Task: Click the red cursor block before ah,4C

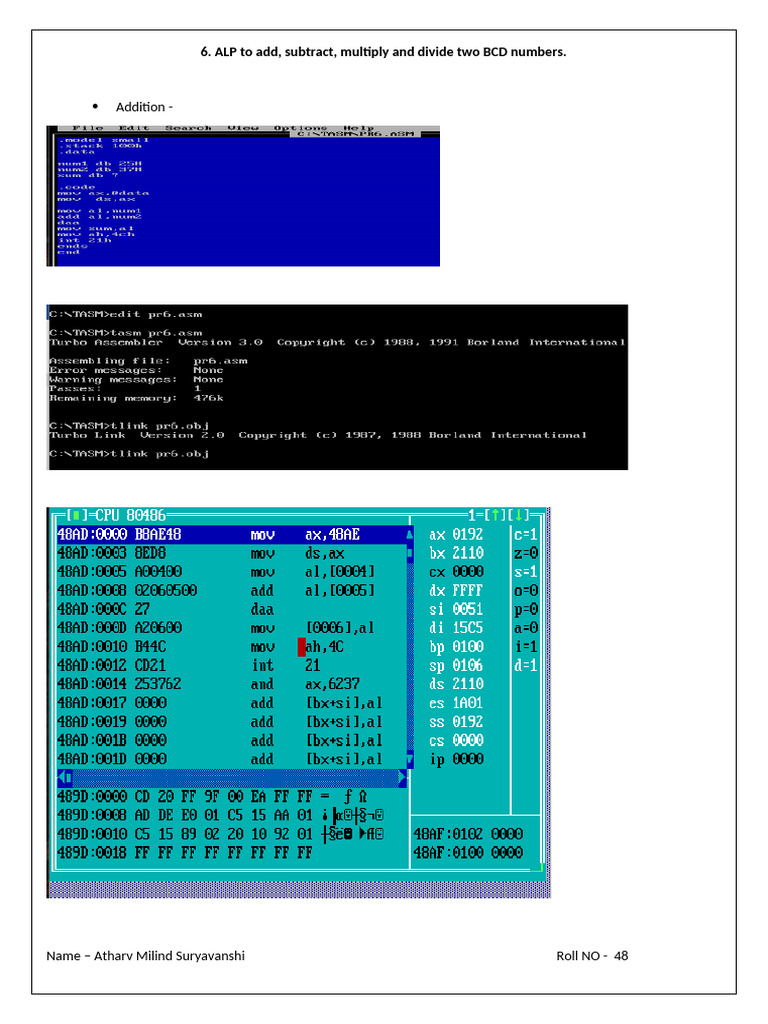Action: point(302,647)
